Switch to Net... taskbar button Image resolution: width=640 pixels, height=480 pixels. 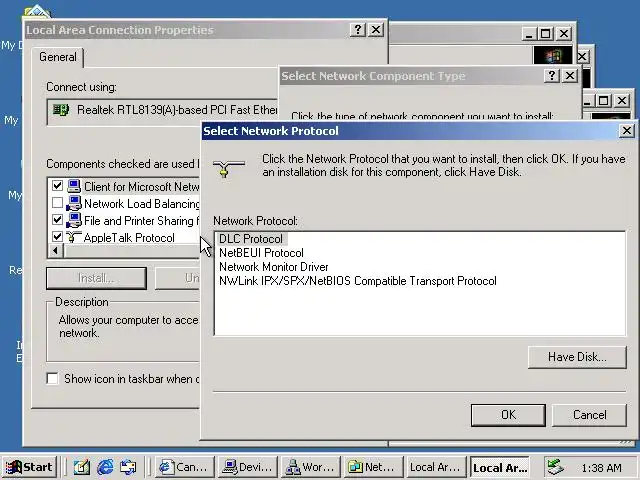pos(373,467)
